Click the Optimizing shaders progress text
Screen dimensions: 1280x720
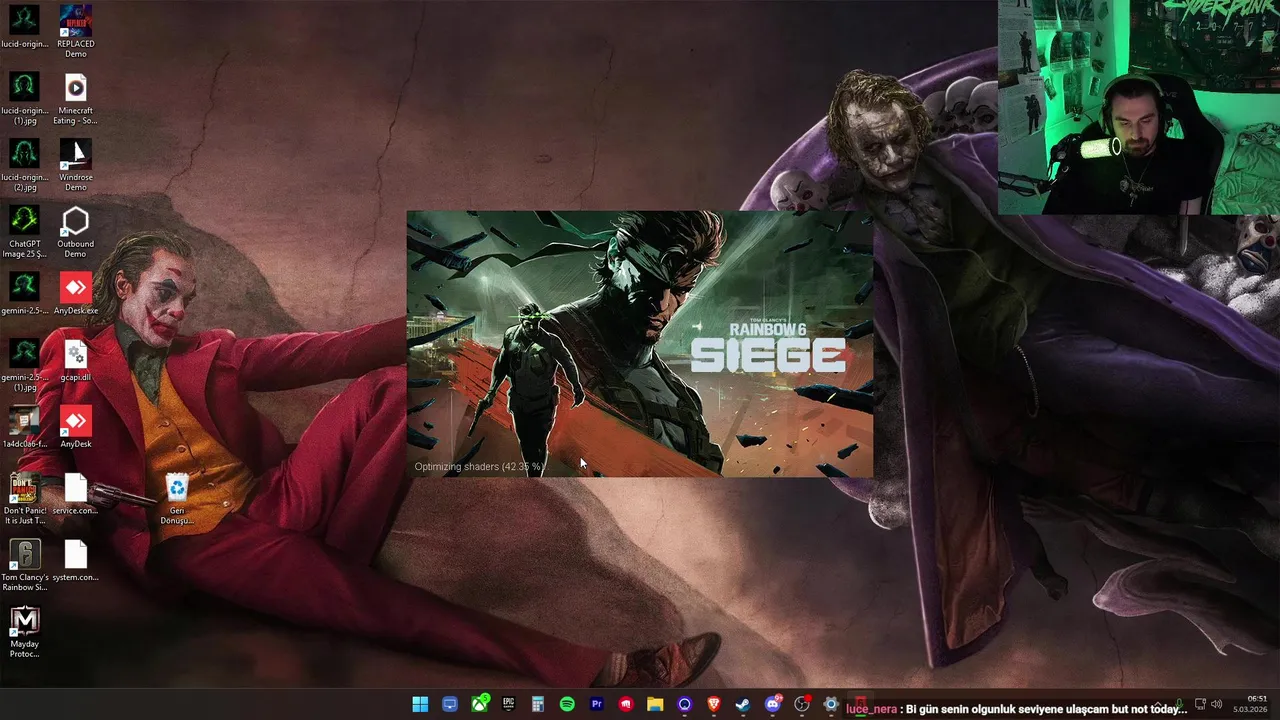pyautogui.click(x=479, y=466)
